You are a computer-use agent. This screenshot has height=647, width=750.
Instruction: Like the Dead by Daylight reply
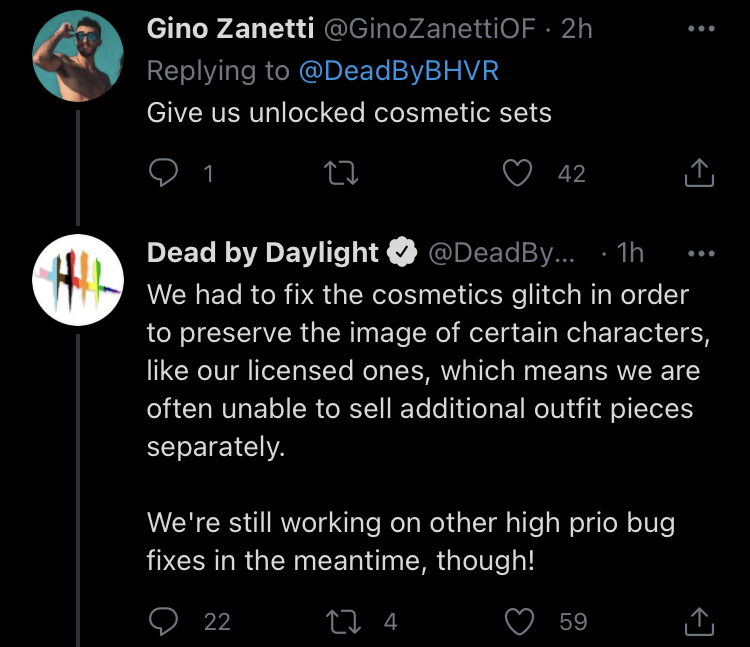tap(519, 621)
